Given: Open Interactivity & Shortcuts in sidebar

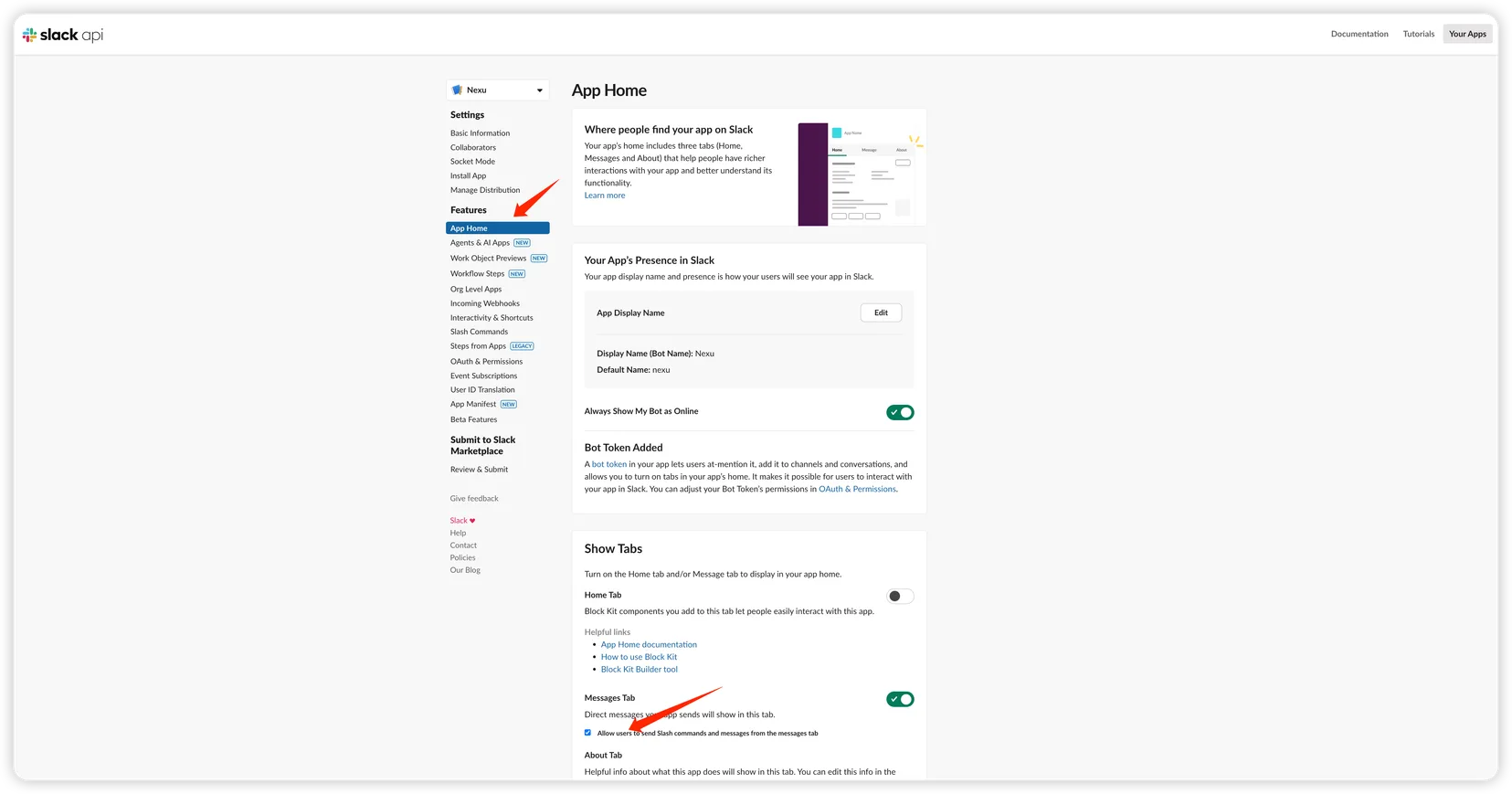Looking at the screenshot, I should coord(492,318).
